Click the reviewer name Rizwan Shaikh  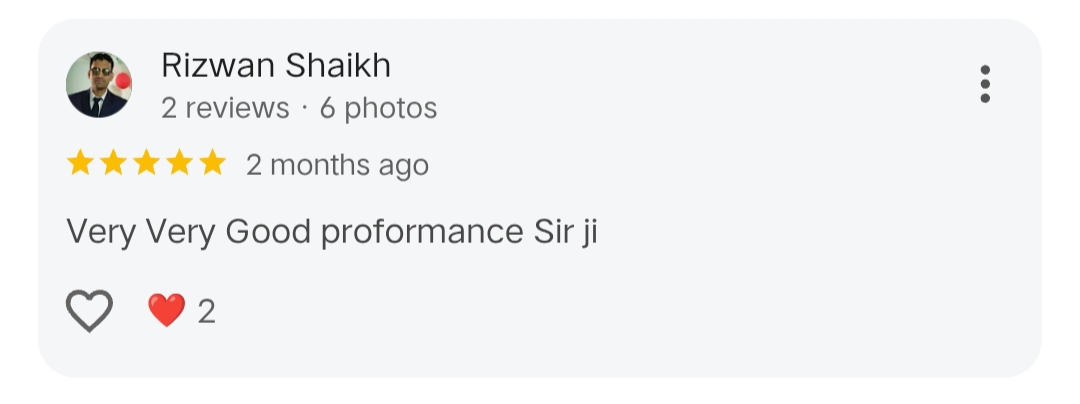click(275, 66)
